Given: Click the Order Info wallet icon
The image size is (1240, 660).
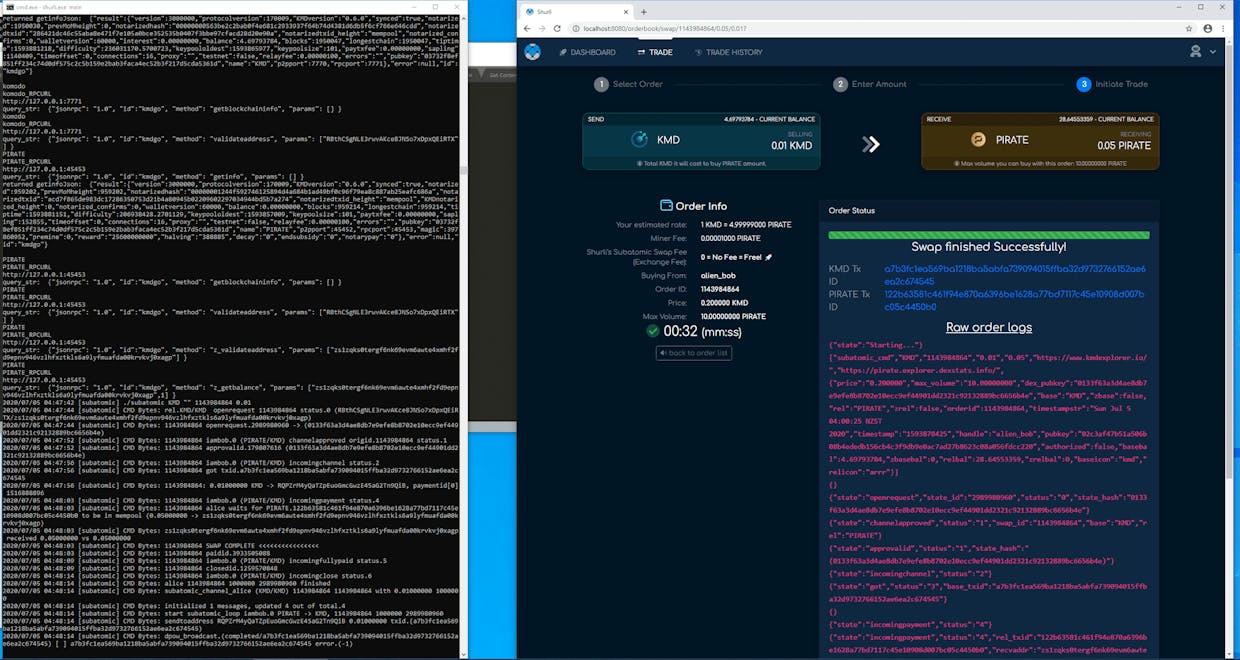Looking at the screenshot, I should pyautogui.click(x=666, y=205).
